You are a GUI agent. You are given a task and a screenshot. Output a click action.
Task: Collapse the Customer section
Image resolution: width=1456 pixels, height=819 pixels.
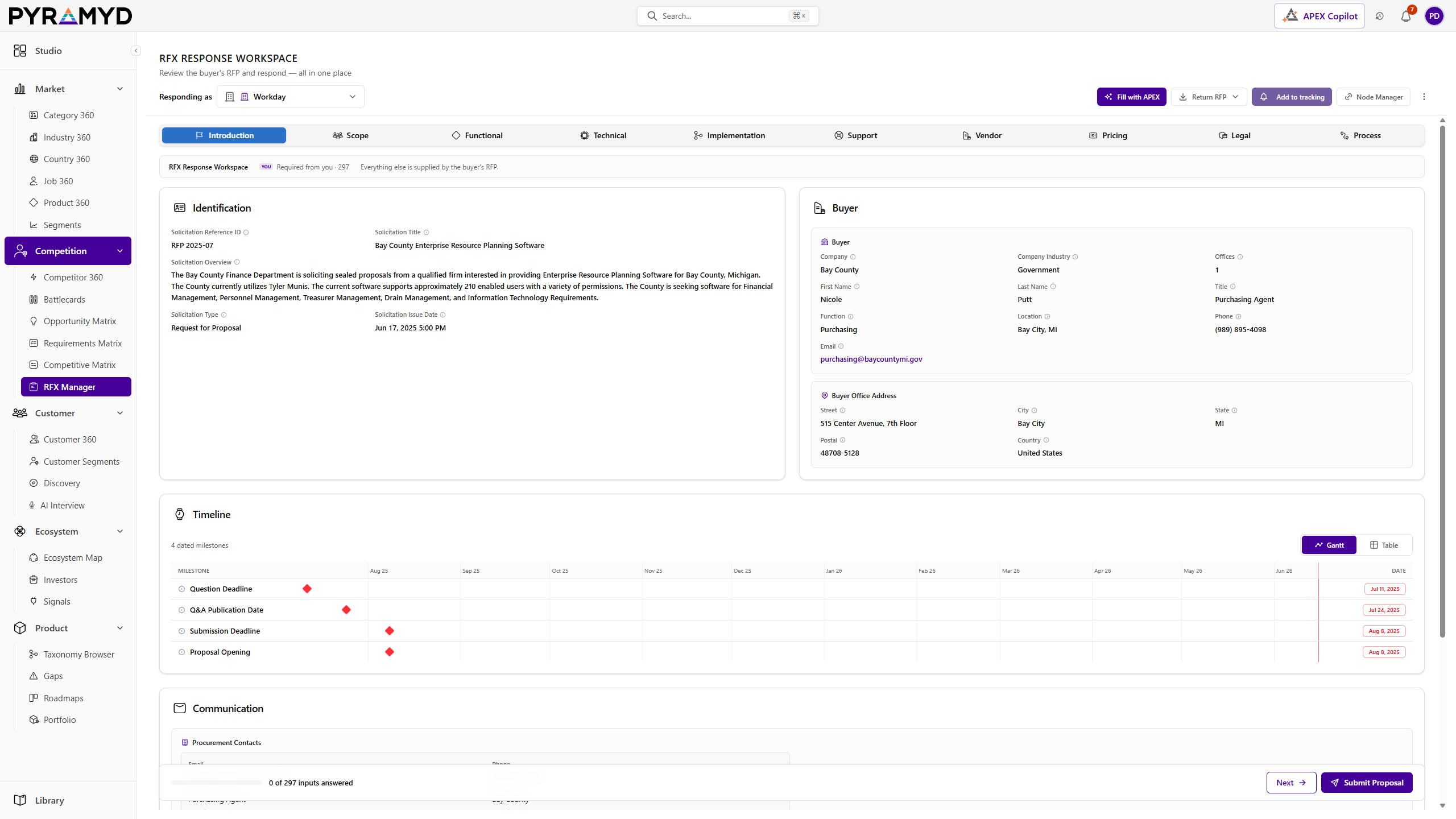click(x=120, y=413)
